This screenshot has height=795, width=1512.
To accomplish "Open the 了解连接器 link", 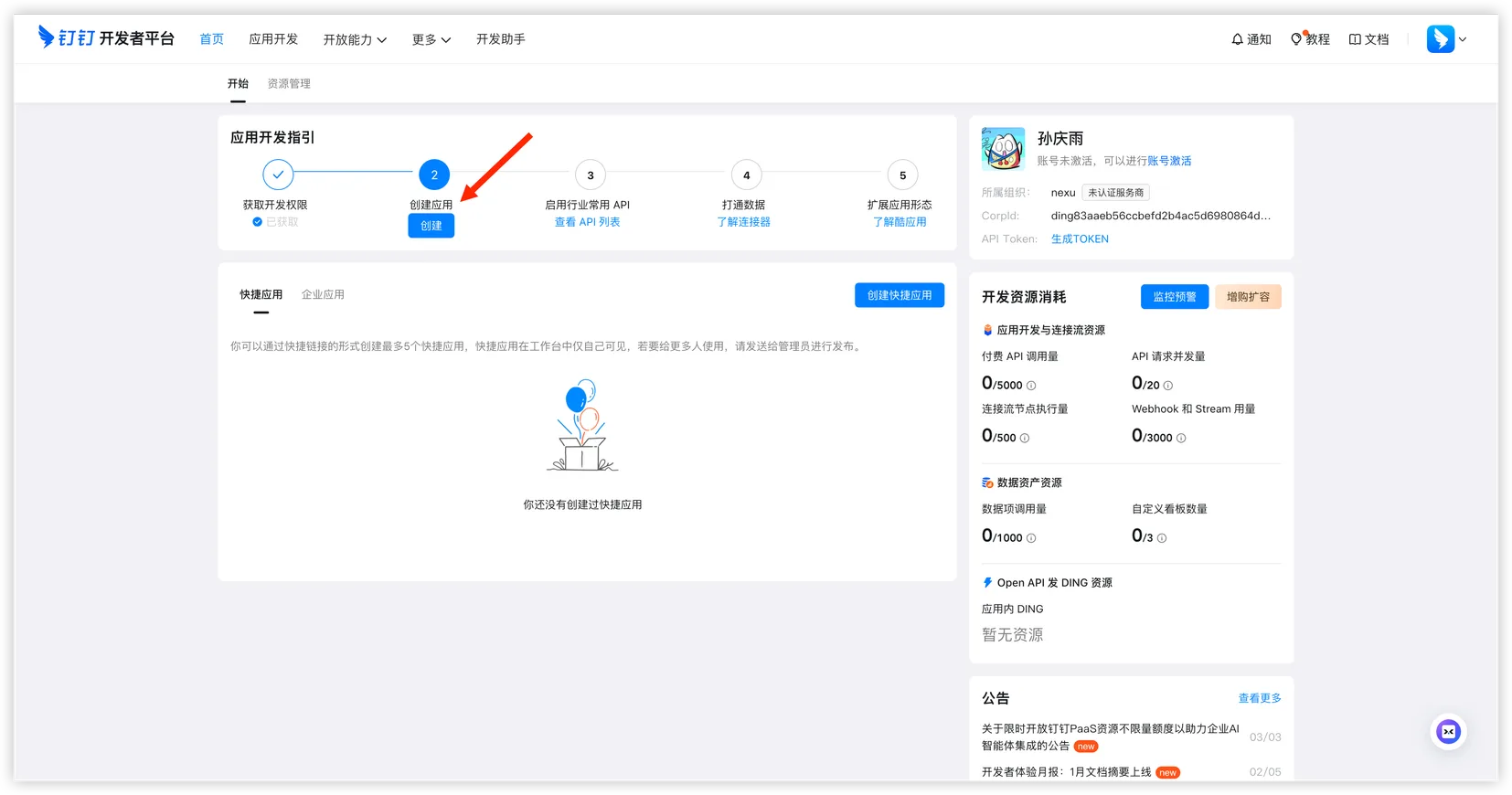I will (744, 222).
